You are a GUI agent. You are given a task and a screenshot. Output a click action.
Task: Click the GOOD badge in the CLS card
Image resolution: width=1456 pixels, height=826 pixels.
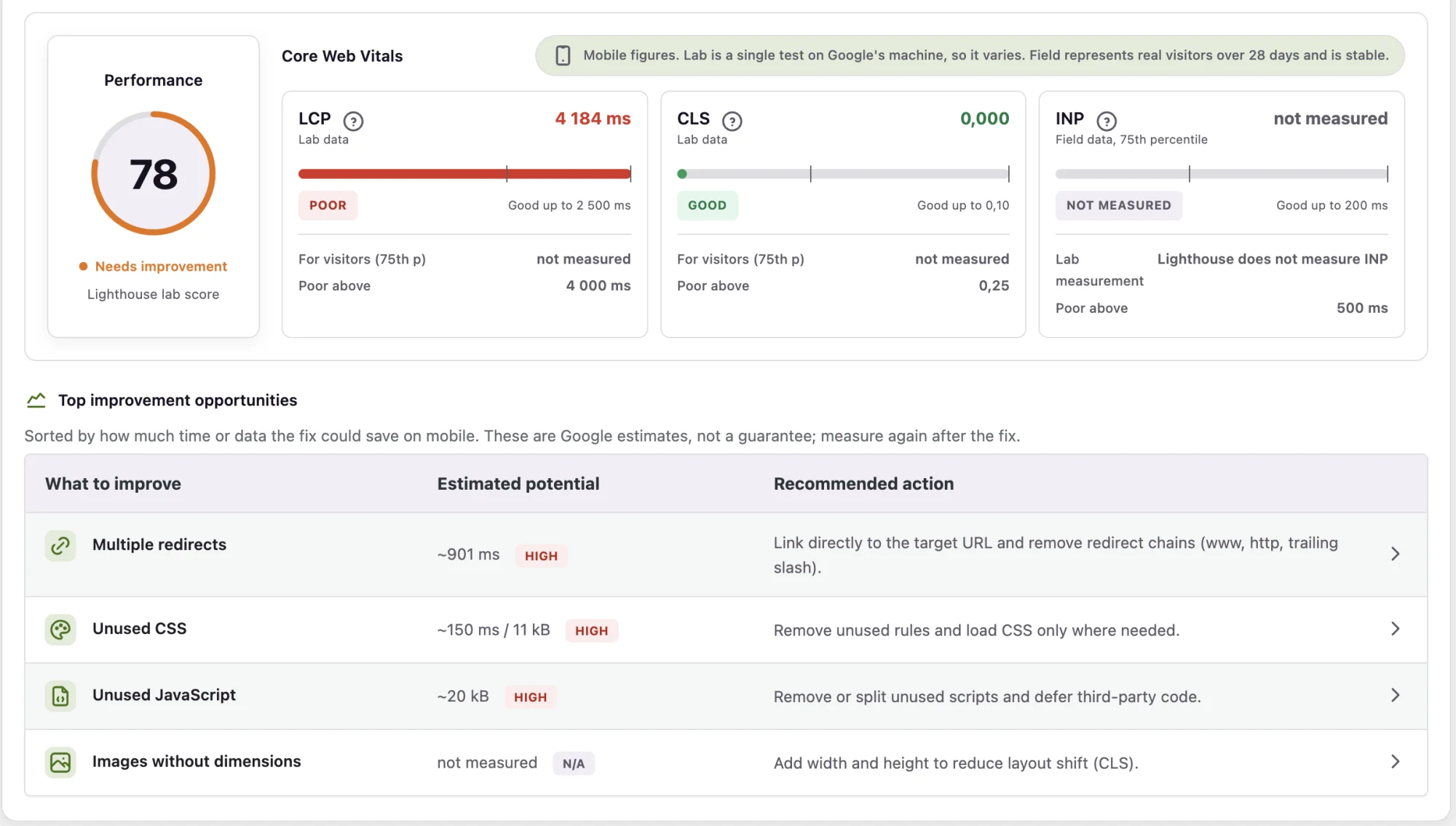point(707,205)
